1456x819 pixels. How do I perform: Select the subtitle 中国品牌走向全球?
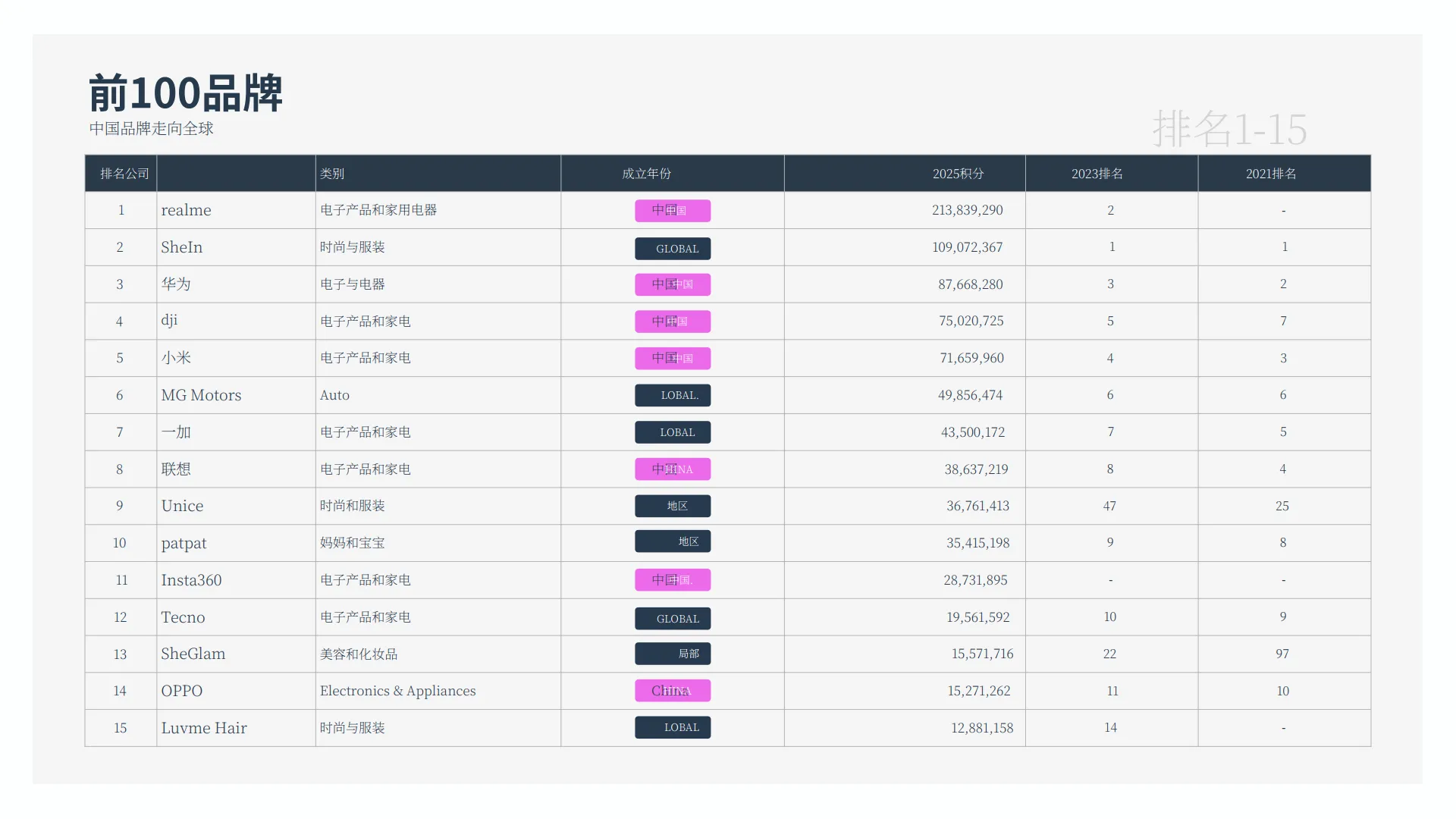151,129
